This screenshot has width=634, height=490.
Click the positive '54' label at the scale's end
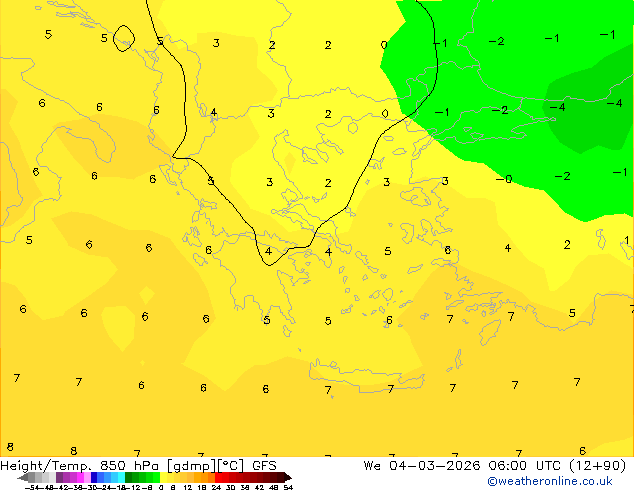(288, 488)
